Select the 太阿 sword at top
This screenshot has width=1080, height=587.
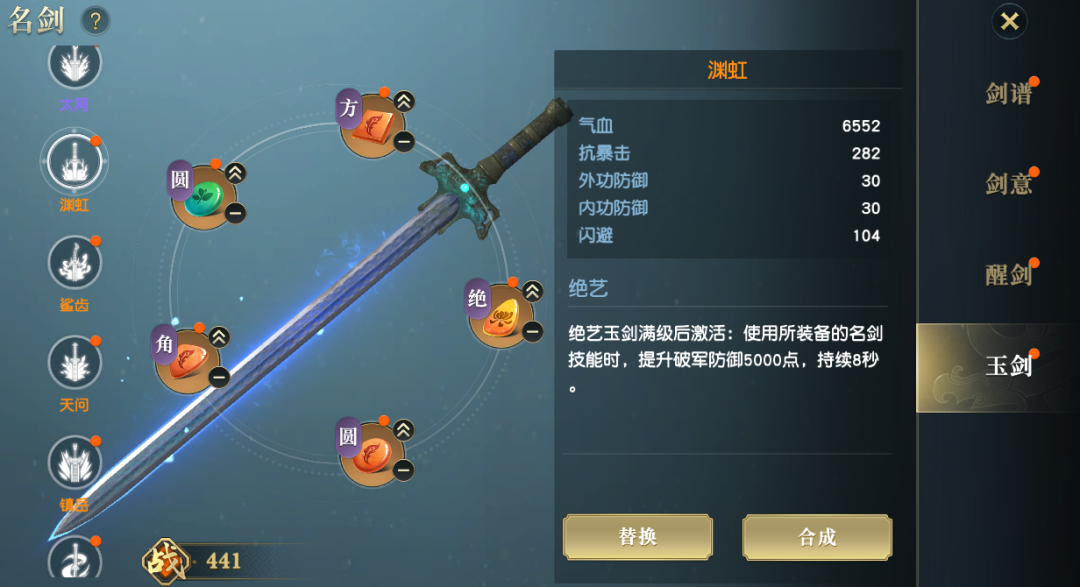click(x=74, y=65)
